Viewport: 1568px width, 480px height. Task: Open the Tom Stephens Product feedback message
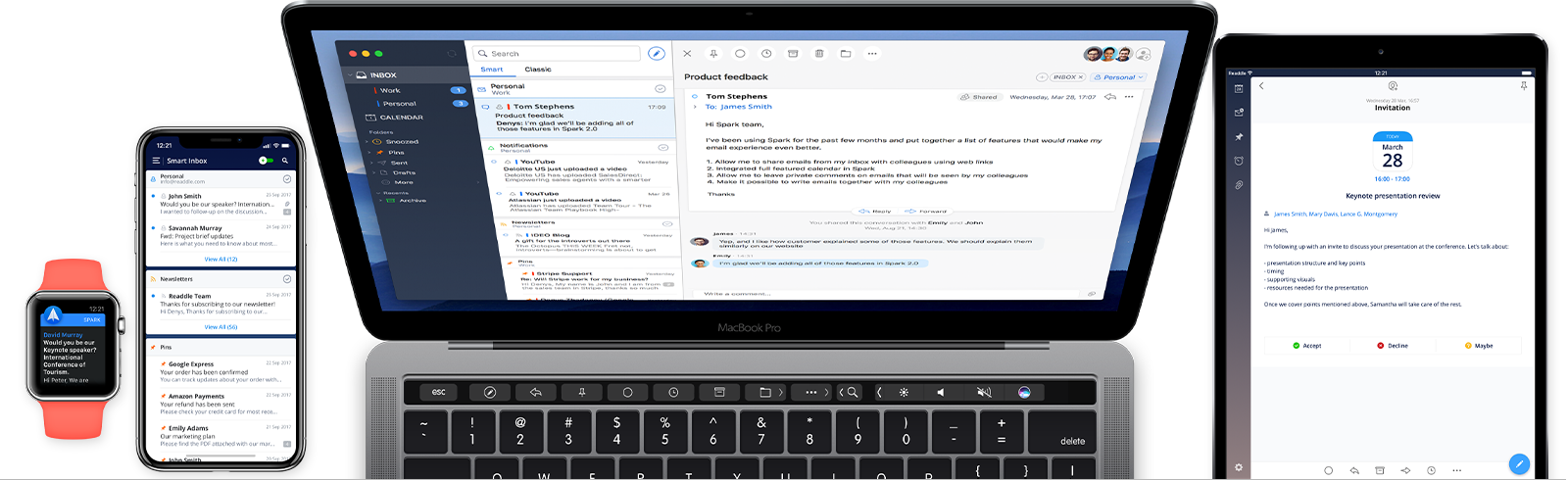click(x=576, y=118)
